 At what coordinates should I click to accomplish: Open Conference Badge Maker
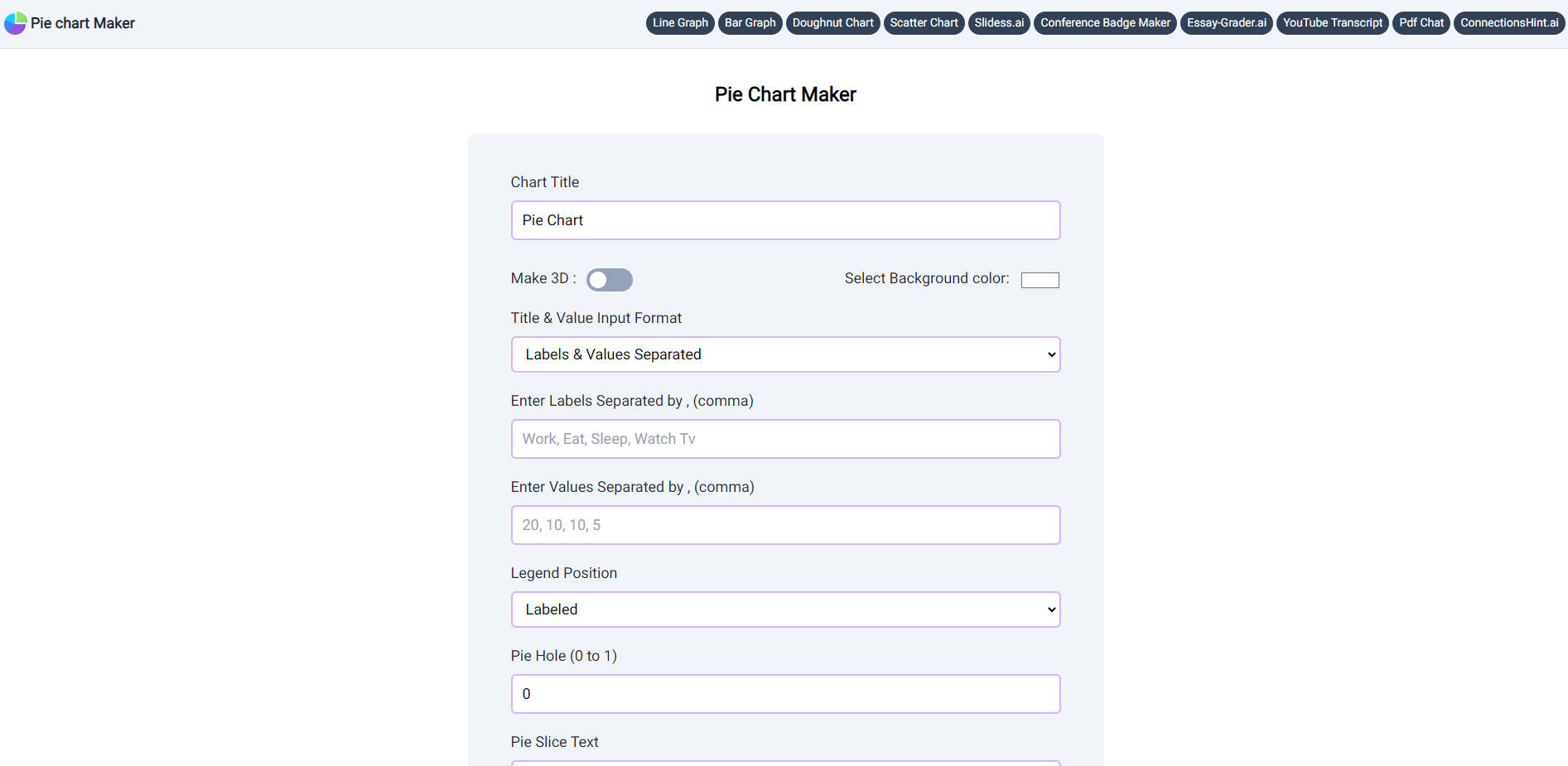[1105, 23]
